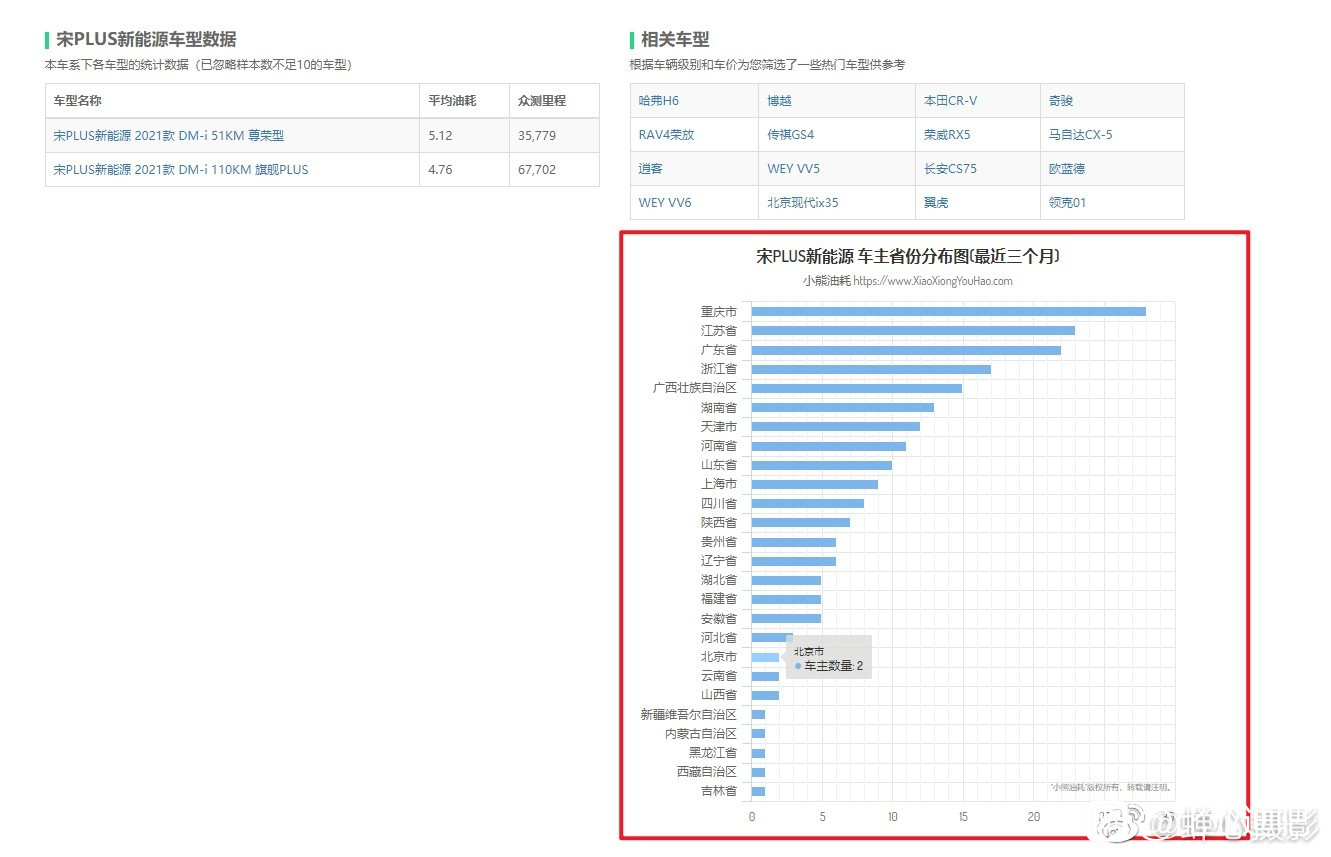The width and height of the screenshot is (1331, 857).
Task: Click the 西藏自治区 axis label
Action: [x=706, y=772]
